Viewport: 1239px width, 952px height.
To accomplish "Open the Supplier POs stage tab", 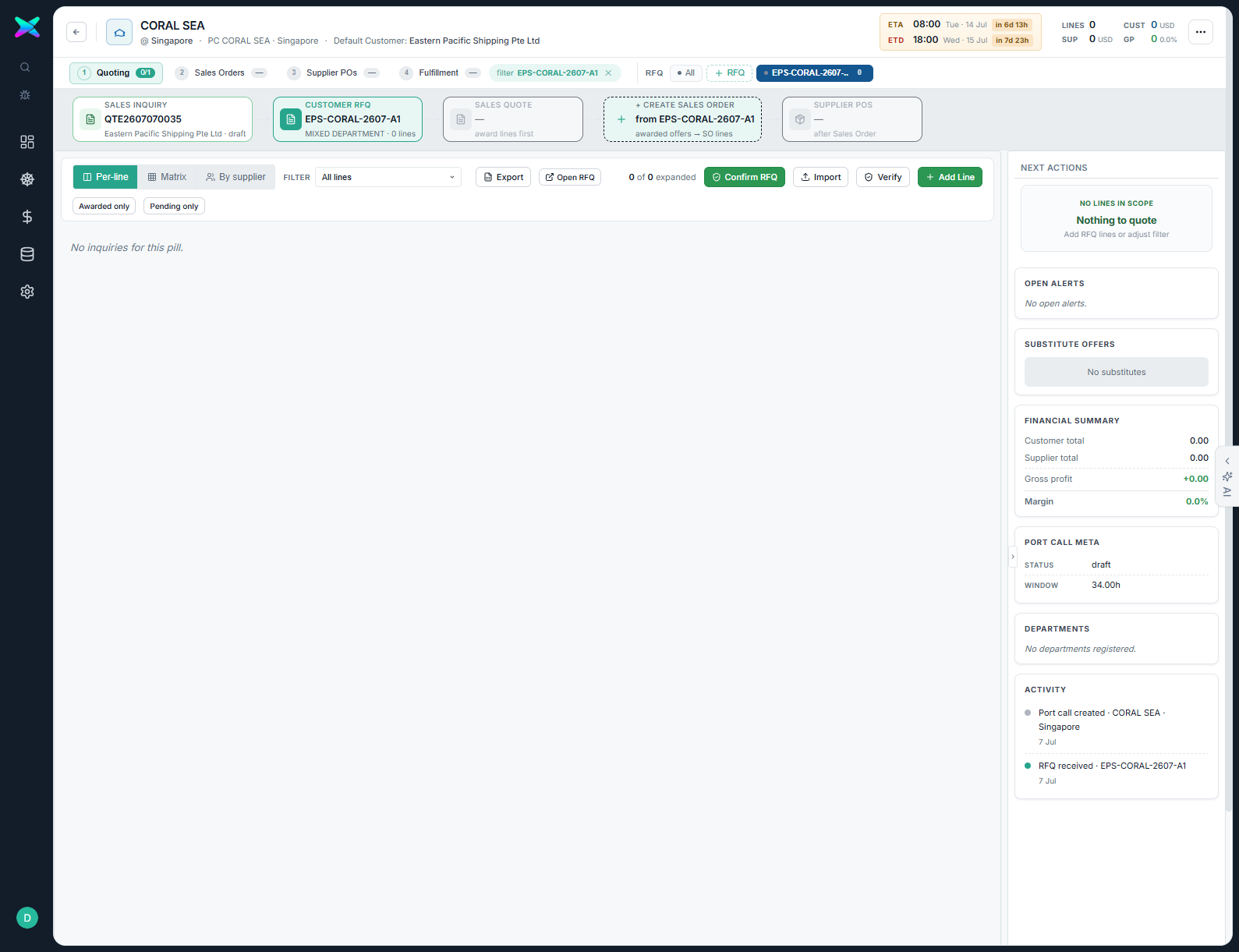I will pyautogui.click(x=334, y=73).
